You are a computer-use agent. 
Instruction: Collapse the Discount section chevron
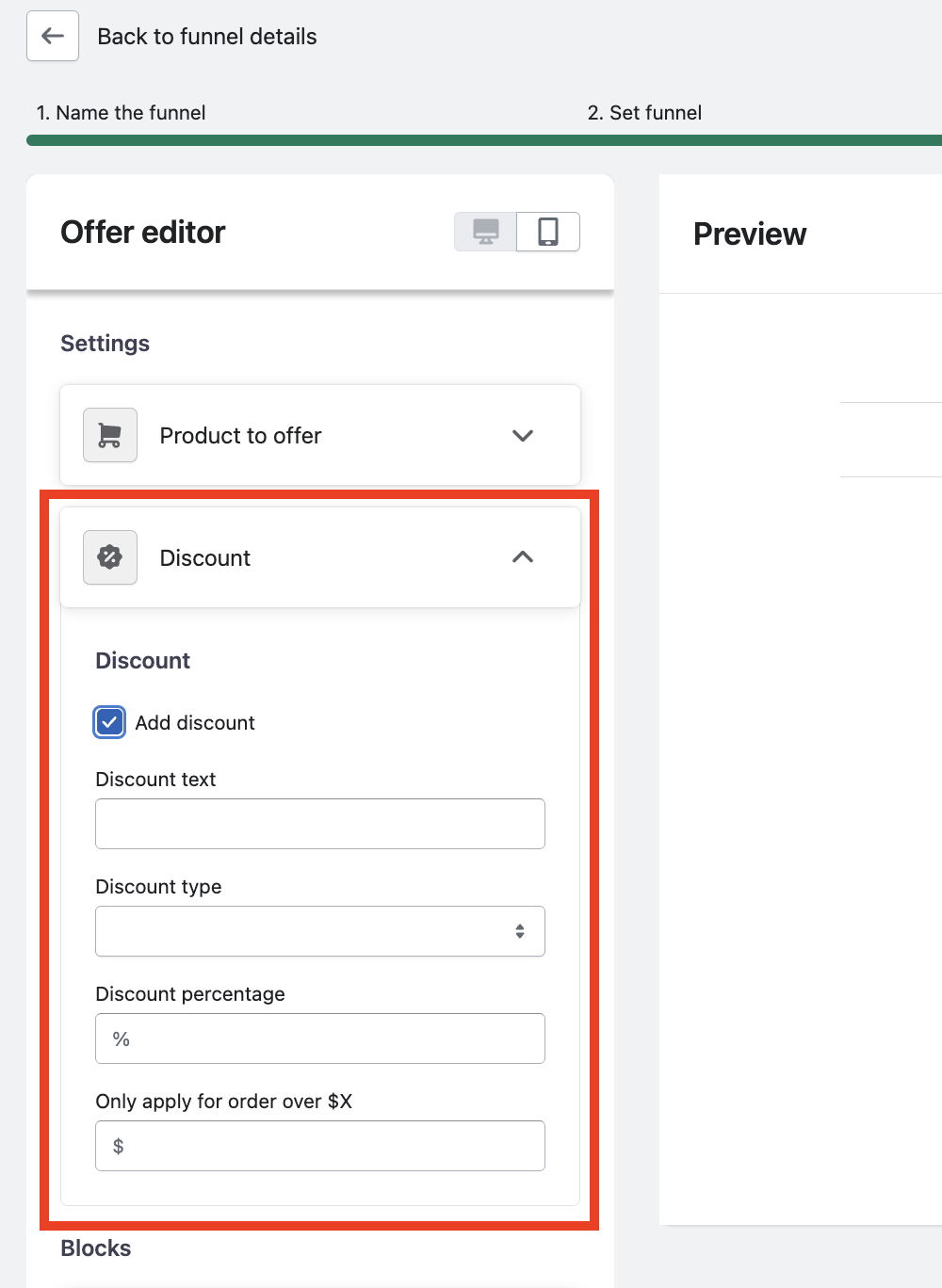coord(522,557)
